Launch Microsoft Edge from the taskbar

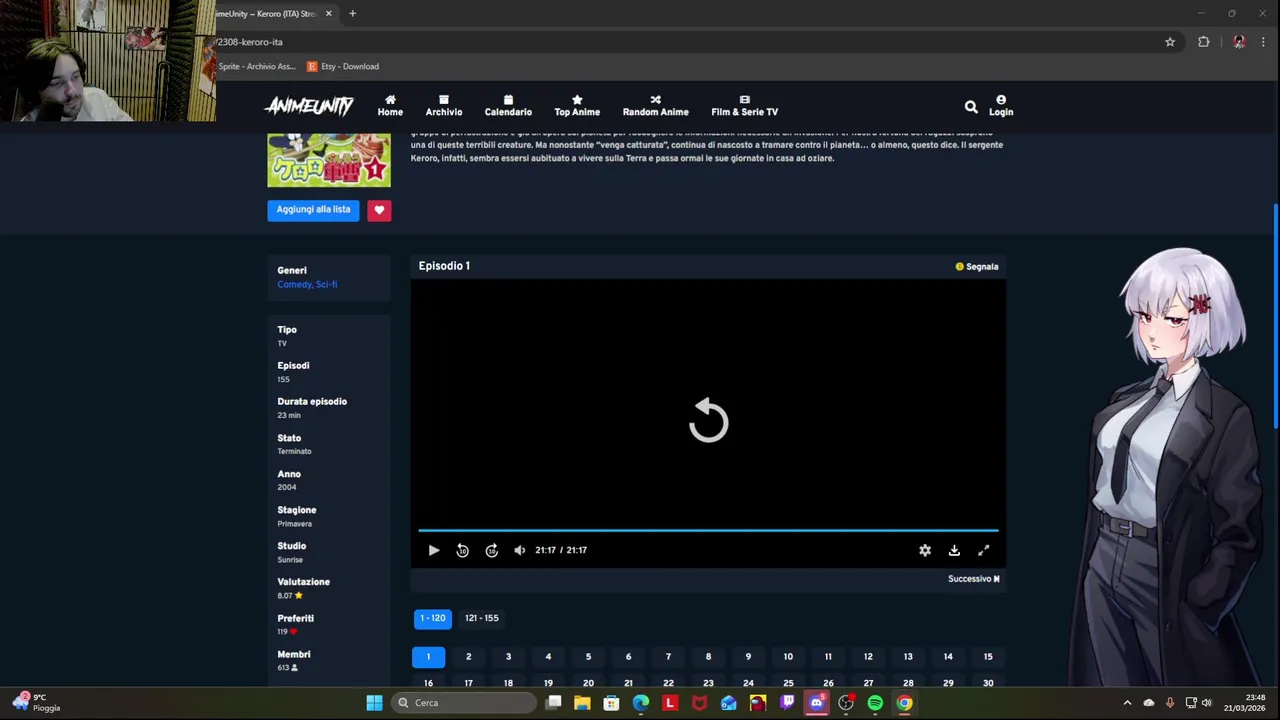641,703
